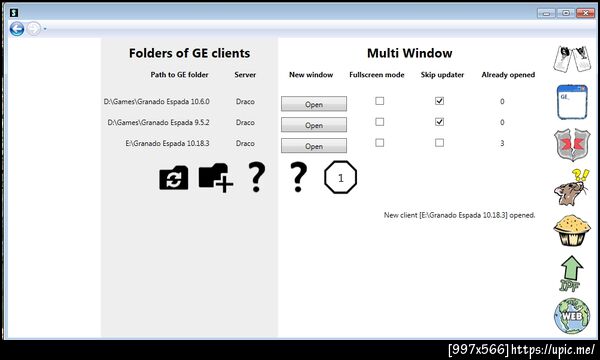Open the broken shield icon in sidebar
The image size is (600, 360).
pyautogui.click(x=572, y=145)
